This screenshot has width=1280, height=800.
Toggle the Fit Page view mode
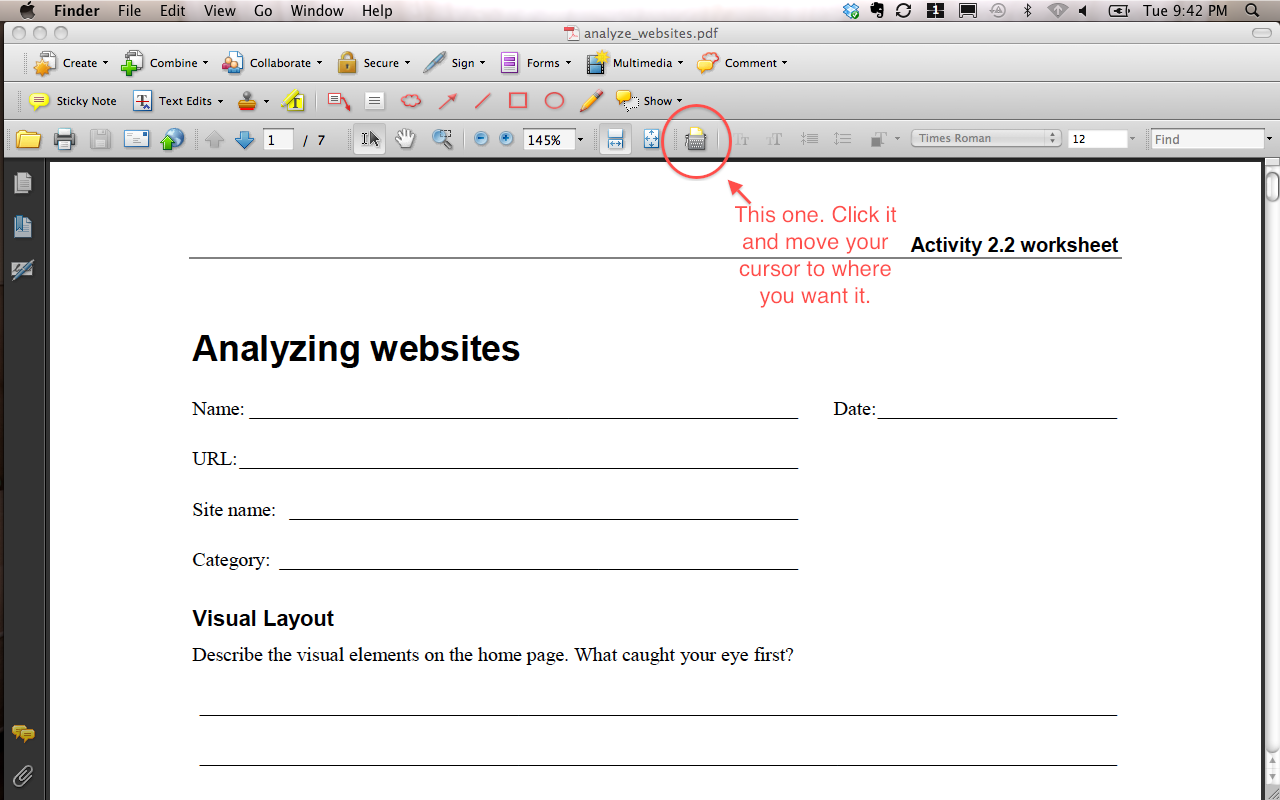(651, 139)
